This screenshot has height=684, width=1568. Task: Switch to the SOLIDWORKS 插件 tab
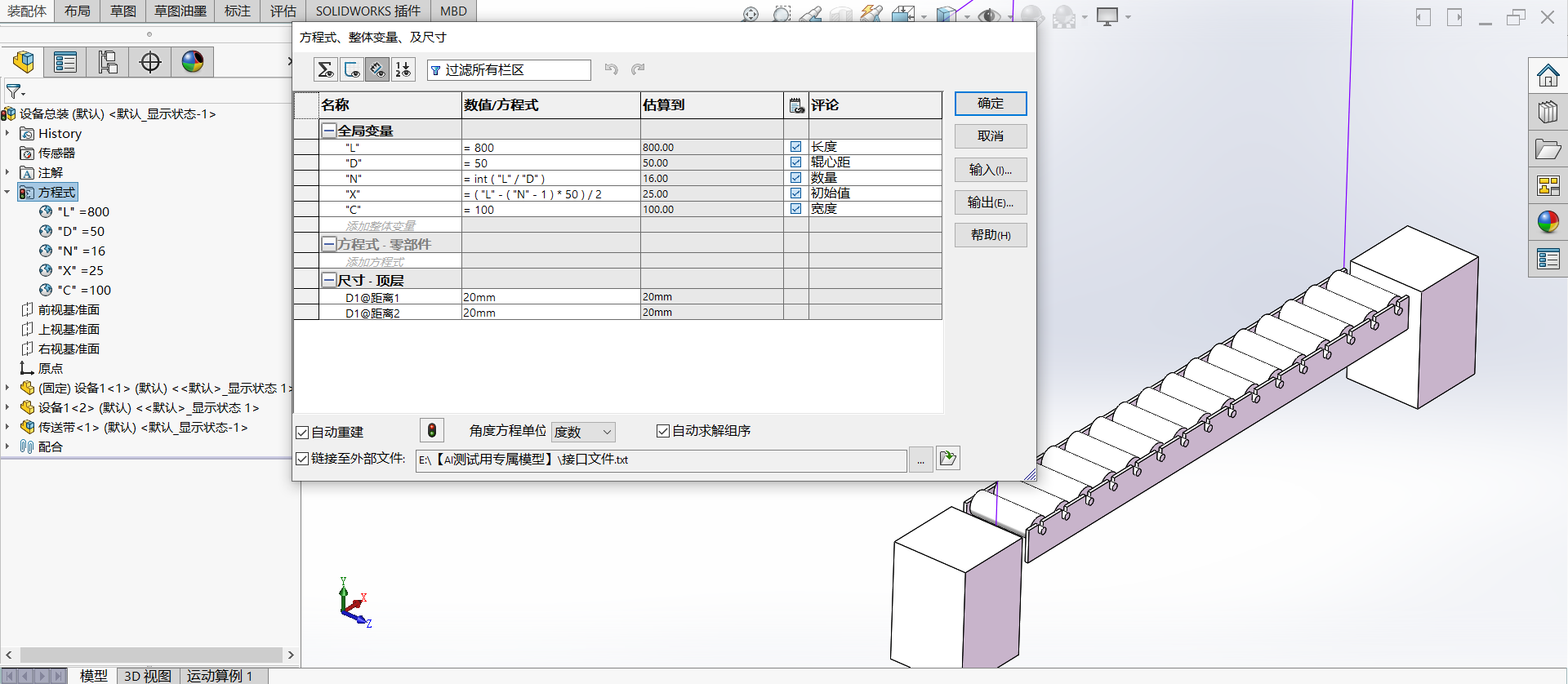pos(368,11)
